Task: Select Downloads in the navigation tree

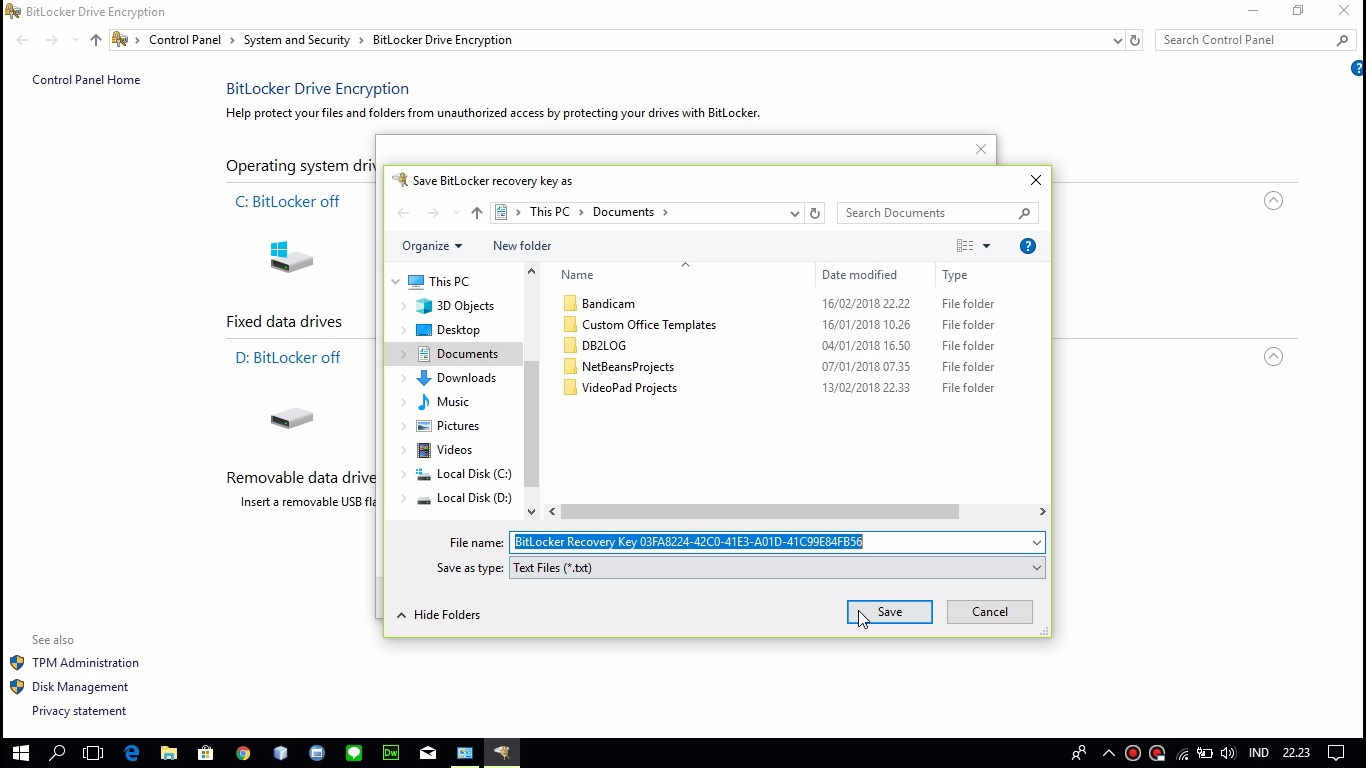Action: pyautogui.click(x=466, y=378)
